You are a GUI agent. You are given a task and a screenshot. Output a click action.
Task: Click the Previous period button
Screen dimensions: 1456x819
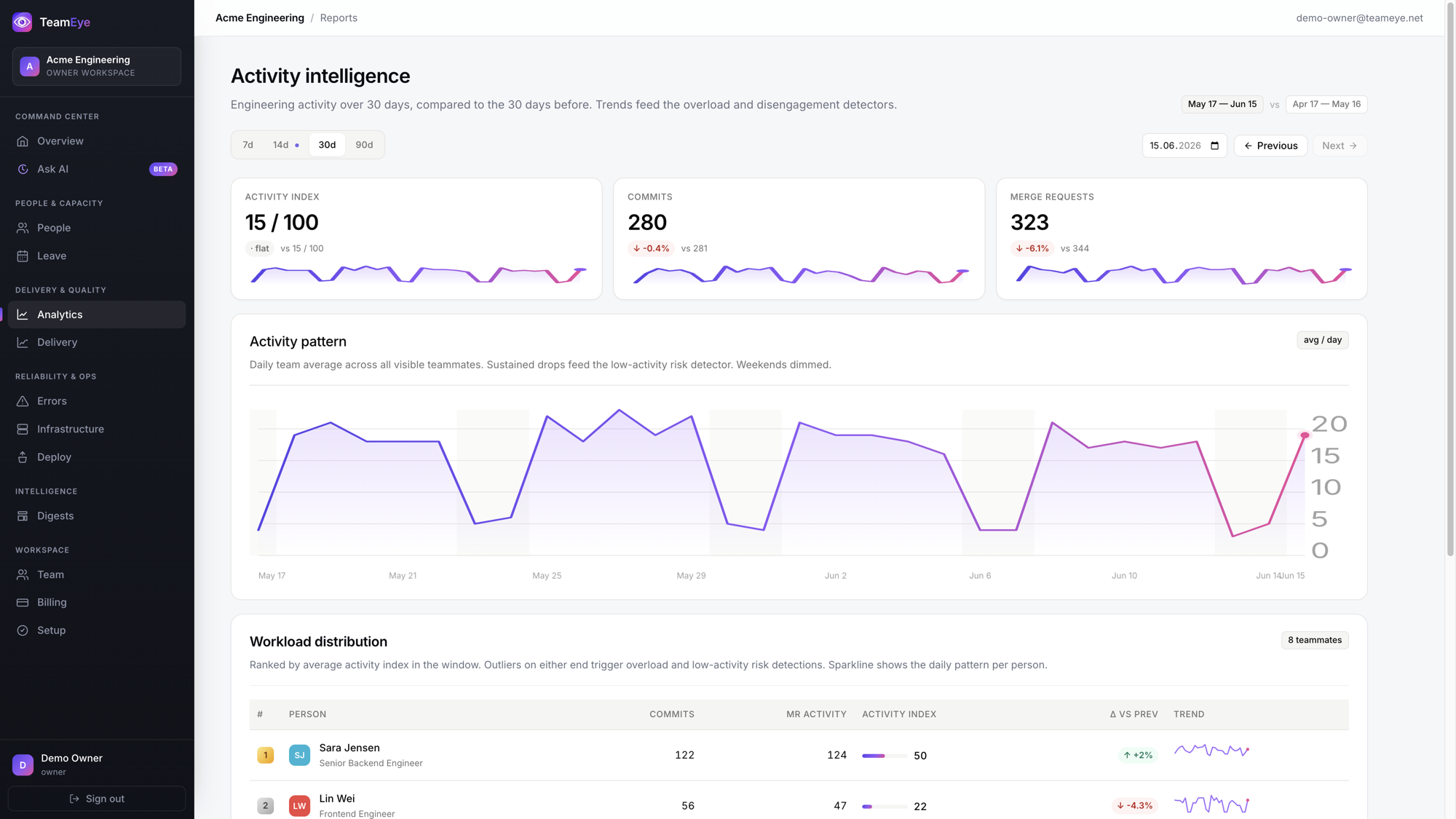click(1270, 146)
